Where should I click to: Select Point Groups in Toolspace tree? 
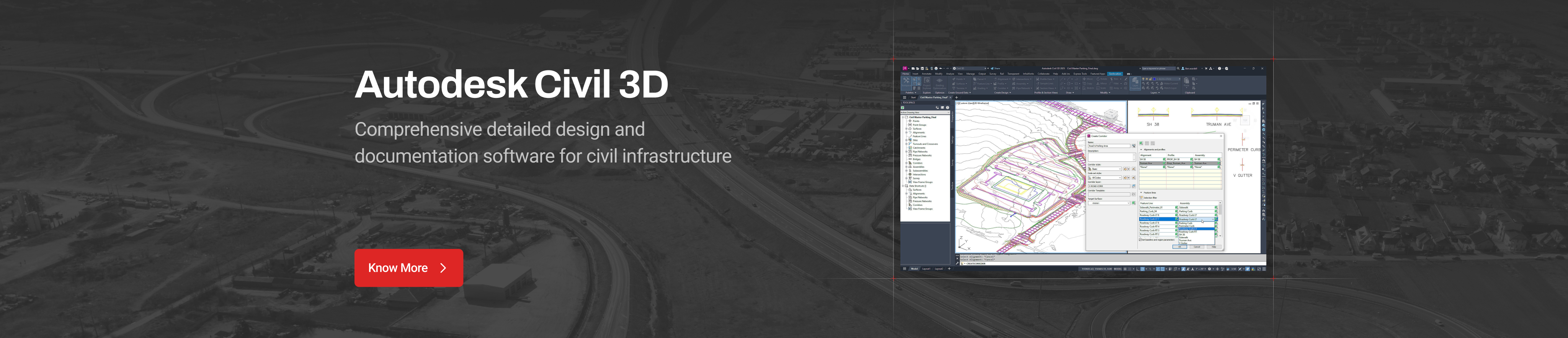click(x=920, y=125)
